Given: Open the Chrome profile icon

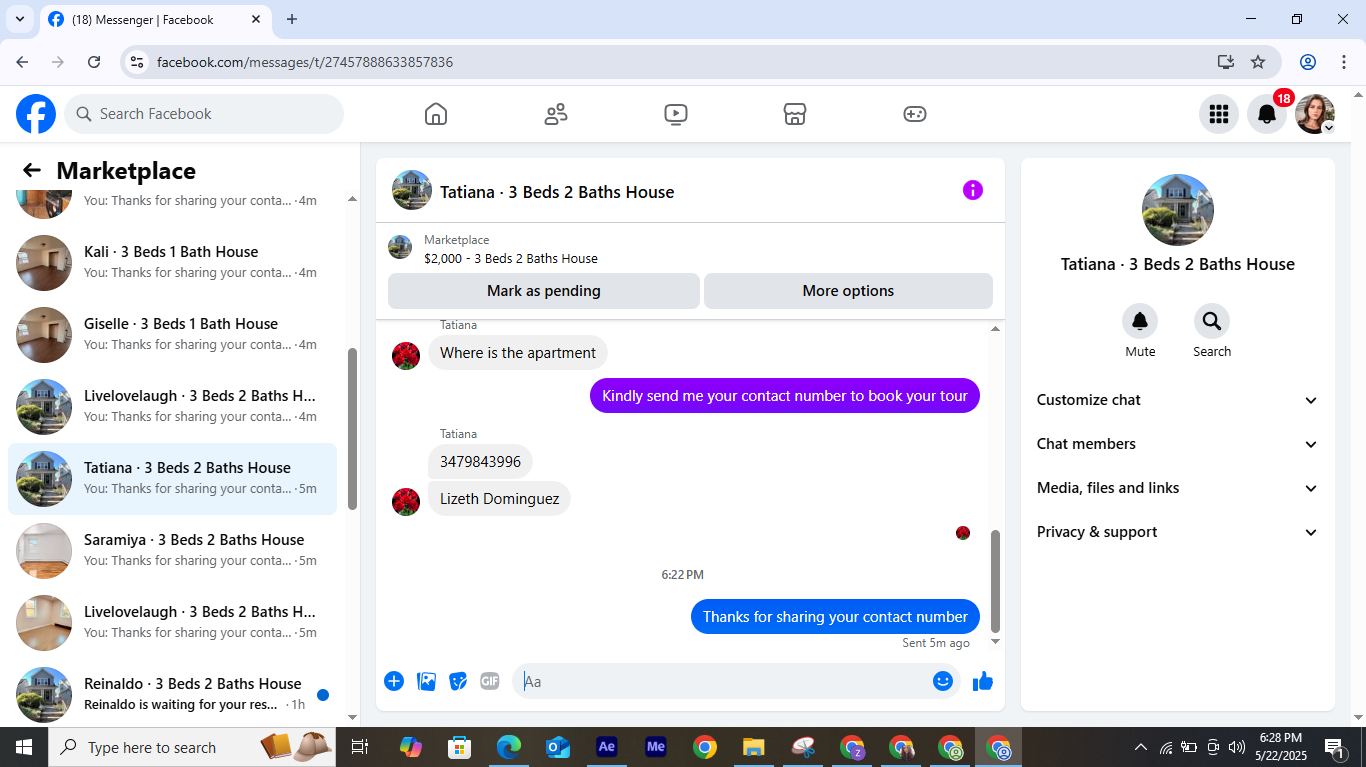Looking at the screenshot, I should (1308, 62).
